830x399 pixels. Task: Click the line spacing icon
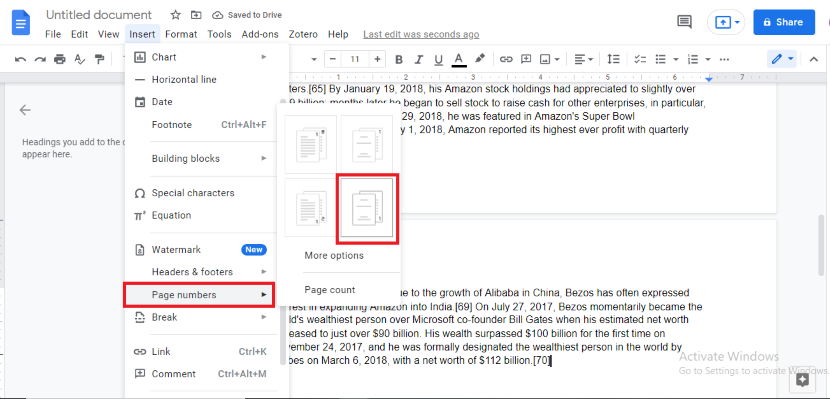(613, 59)
